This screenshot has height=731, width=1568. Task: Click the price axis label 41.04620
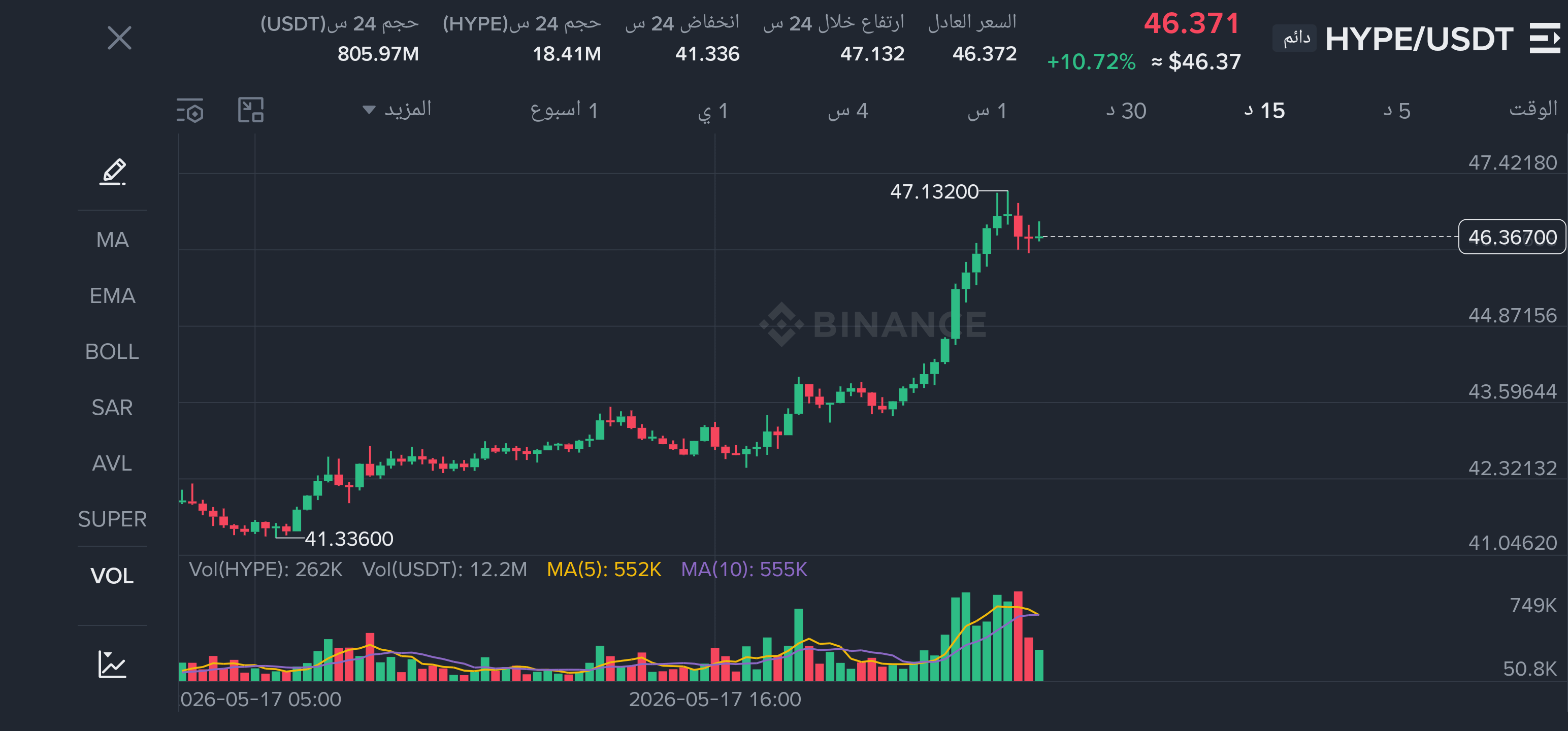[x=1512, y=542]
